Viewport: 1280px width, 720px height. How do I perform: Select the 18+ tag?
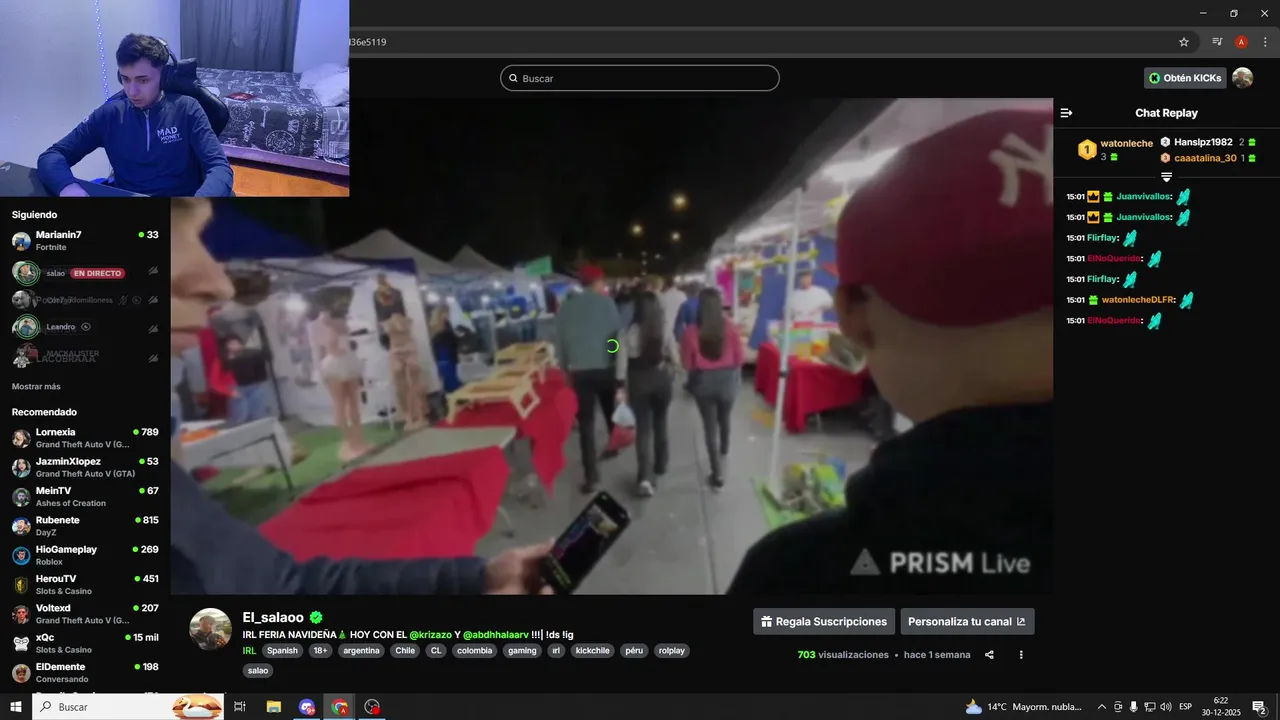(320, 650)
